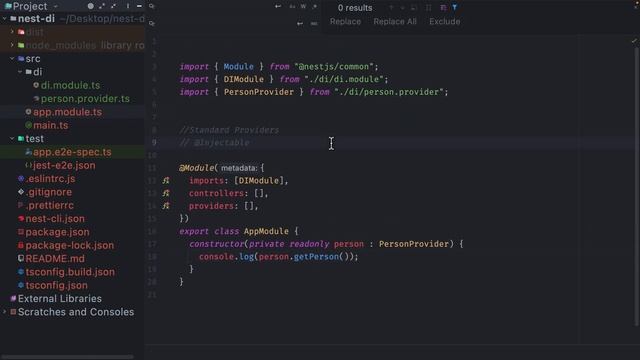Select app.module.ts in project tree

click(67, 112)
